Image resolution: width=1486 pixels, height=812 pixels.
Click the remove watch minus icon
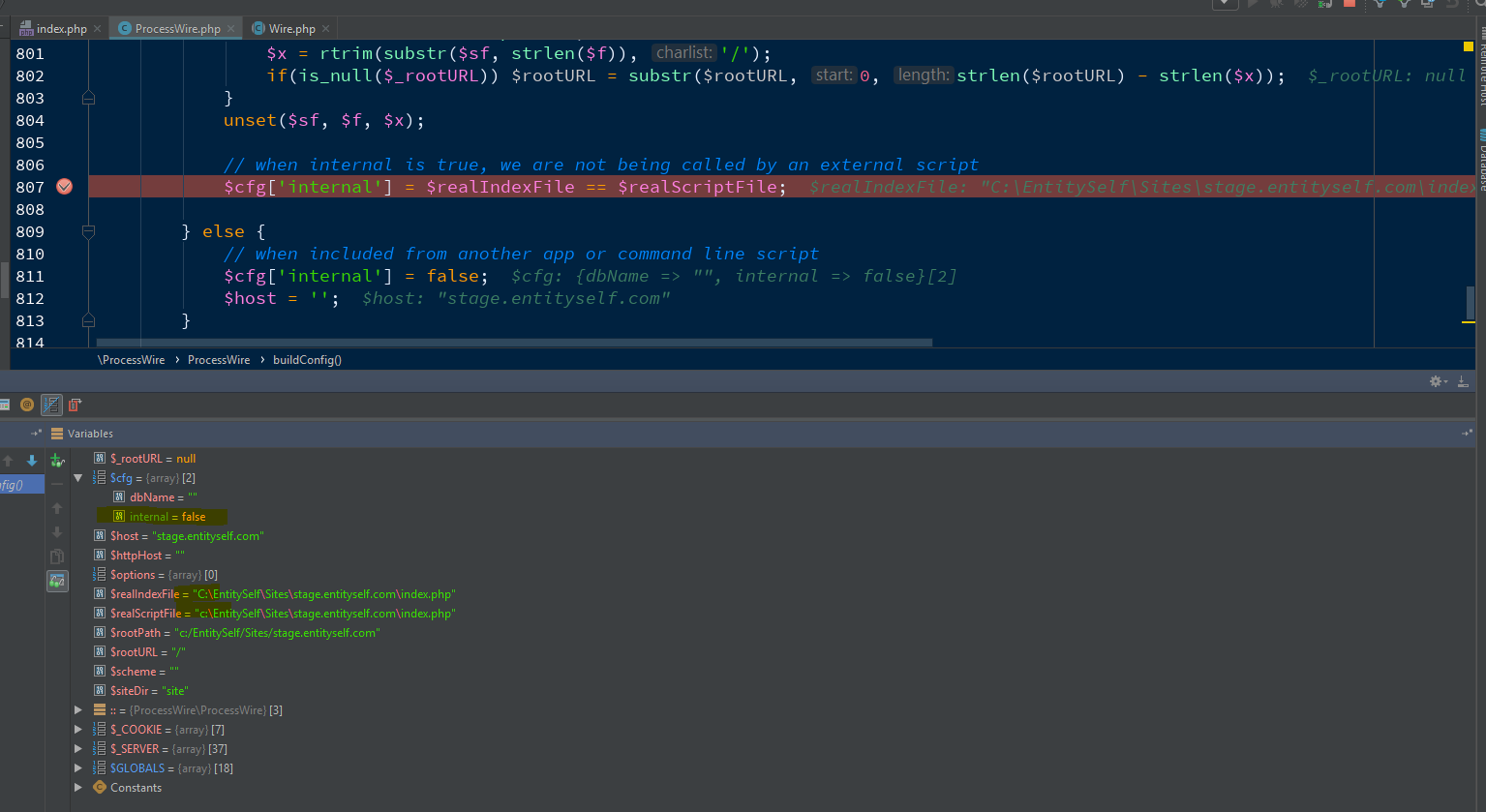(56, 483)
